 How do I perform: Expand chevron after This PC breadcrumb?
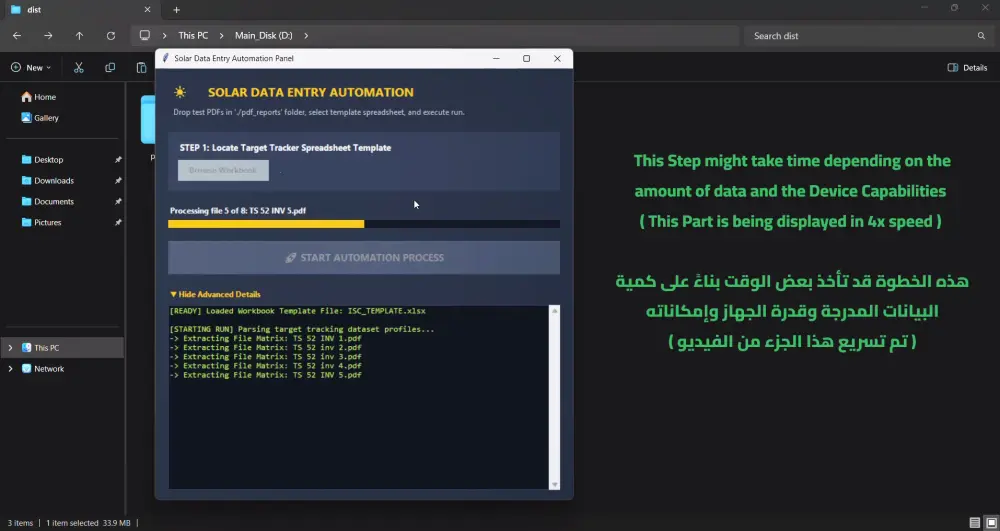221,36
